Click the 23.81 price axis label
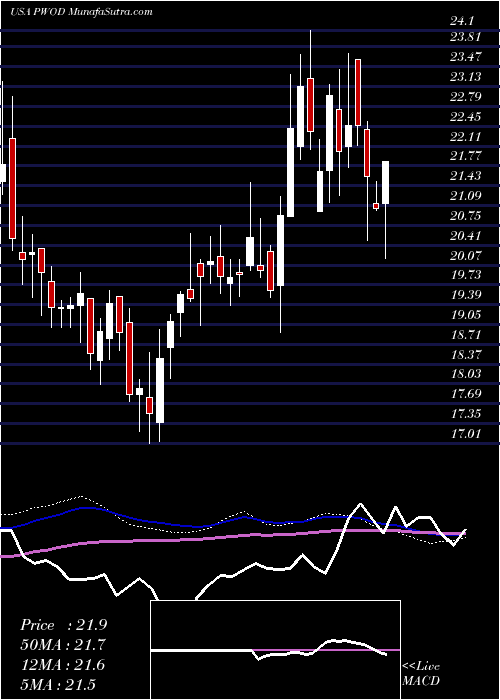Screen dimensions: 500x700 (x=466, y=37)
